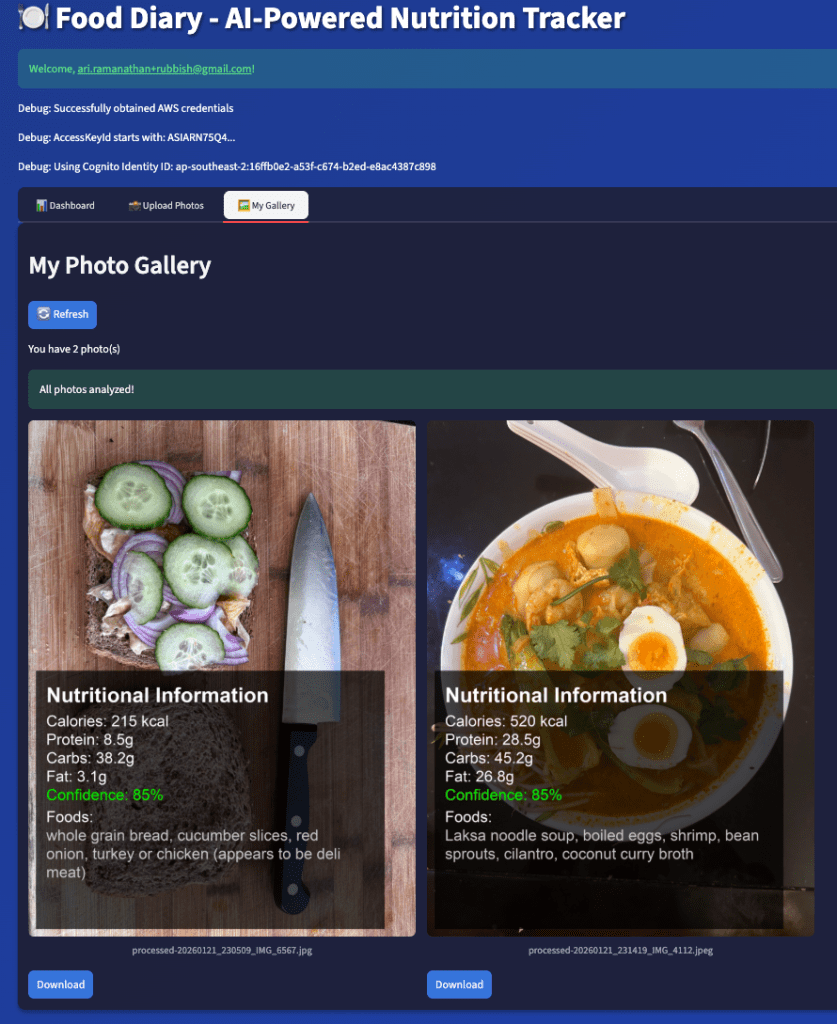Open the welcome email address link
837x1024 pixels.
point(165,69)
